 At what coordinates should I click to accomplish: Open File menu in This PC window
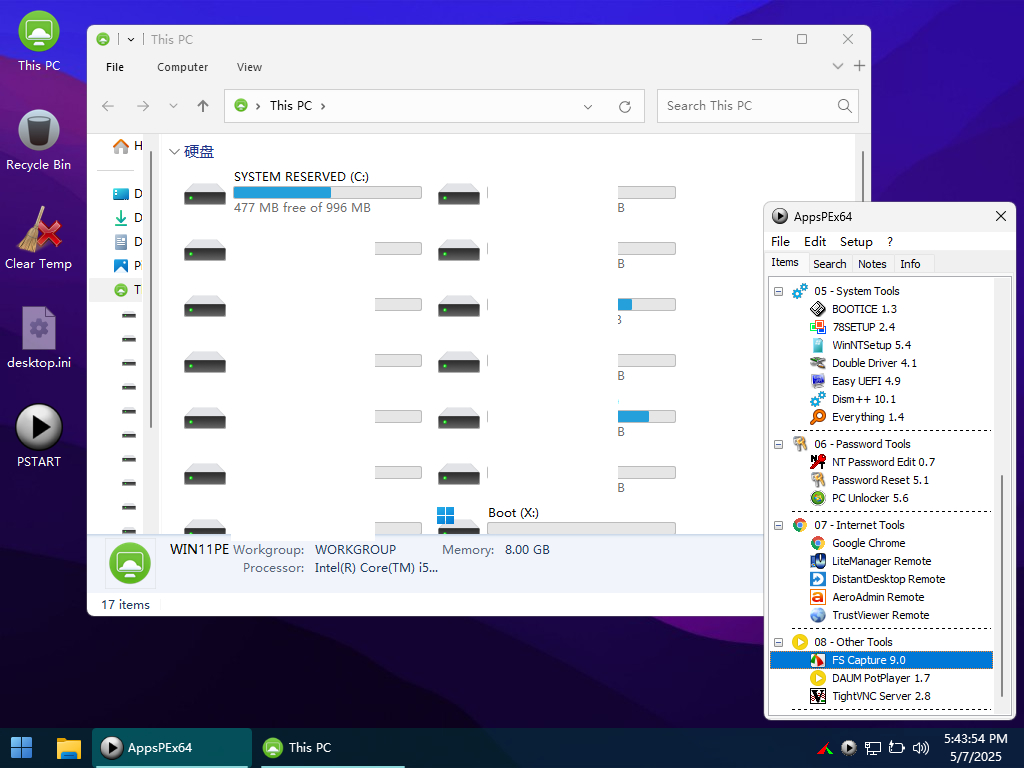[x=115, y=67]
